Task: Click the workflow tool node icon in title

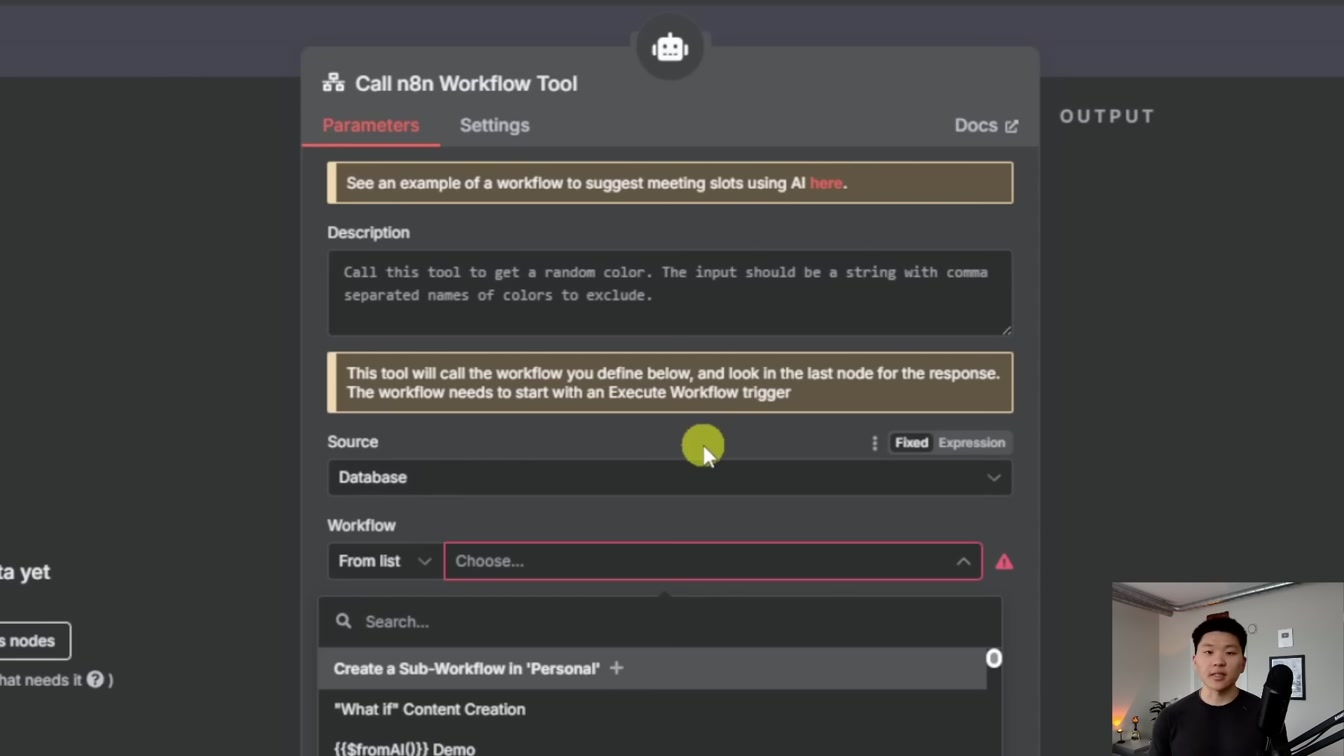Action: [x=333, y=83]
